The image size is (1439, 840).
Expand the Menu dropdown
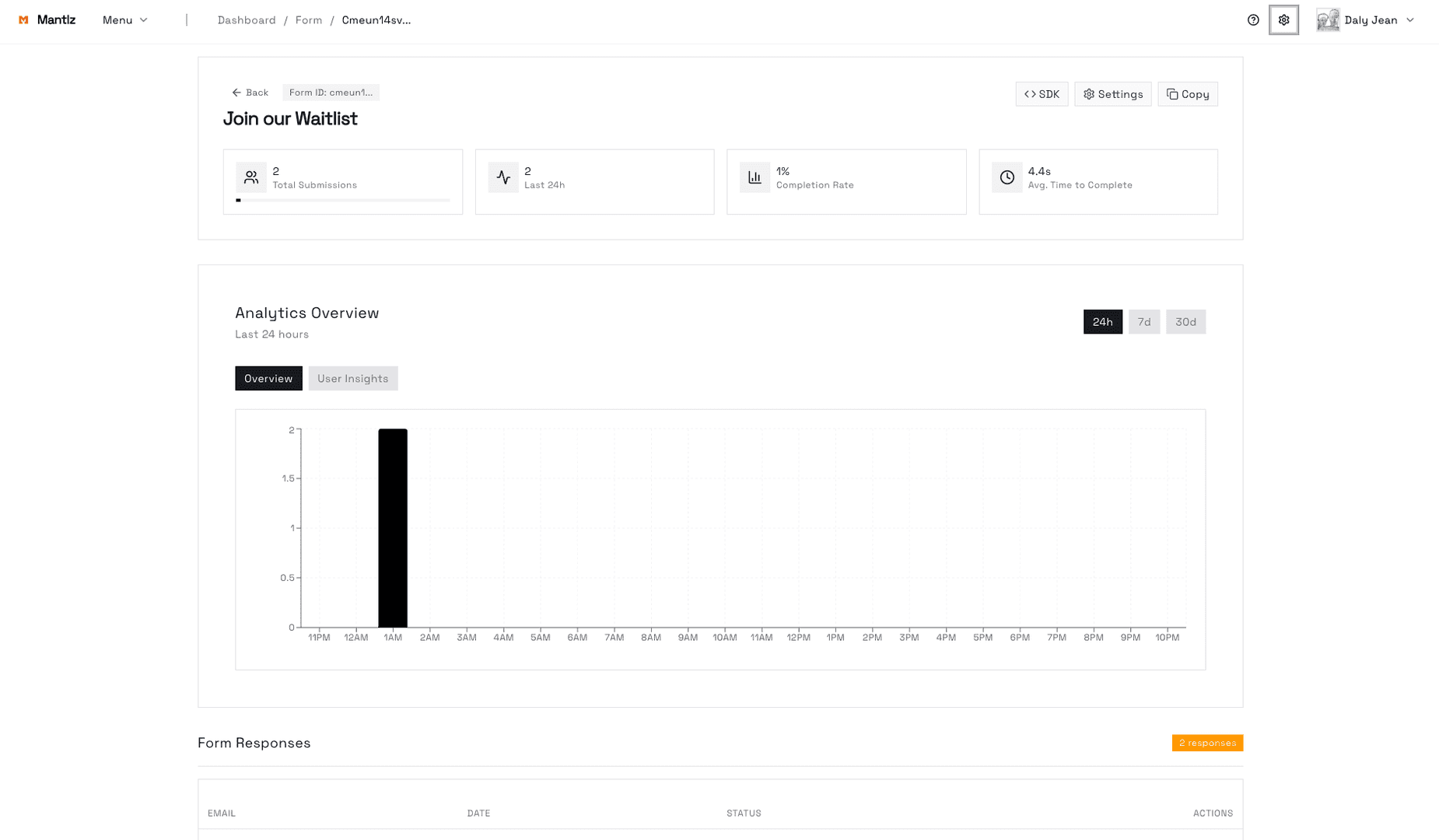[x=124, y=20]
